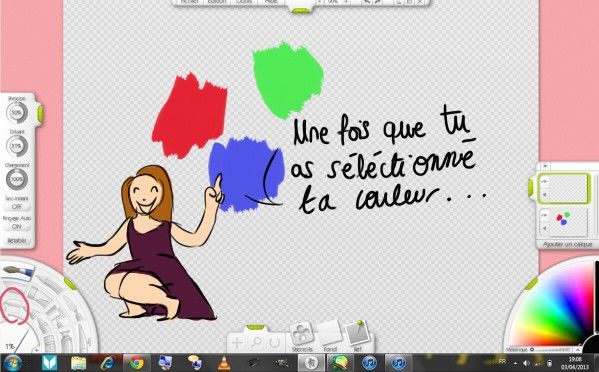Viewport: 599px width, 372px height.
Task: Select the watercolor brush tool
Action: pos(18,272)
